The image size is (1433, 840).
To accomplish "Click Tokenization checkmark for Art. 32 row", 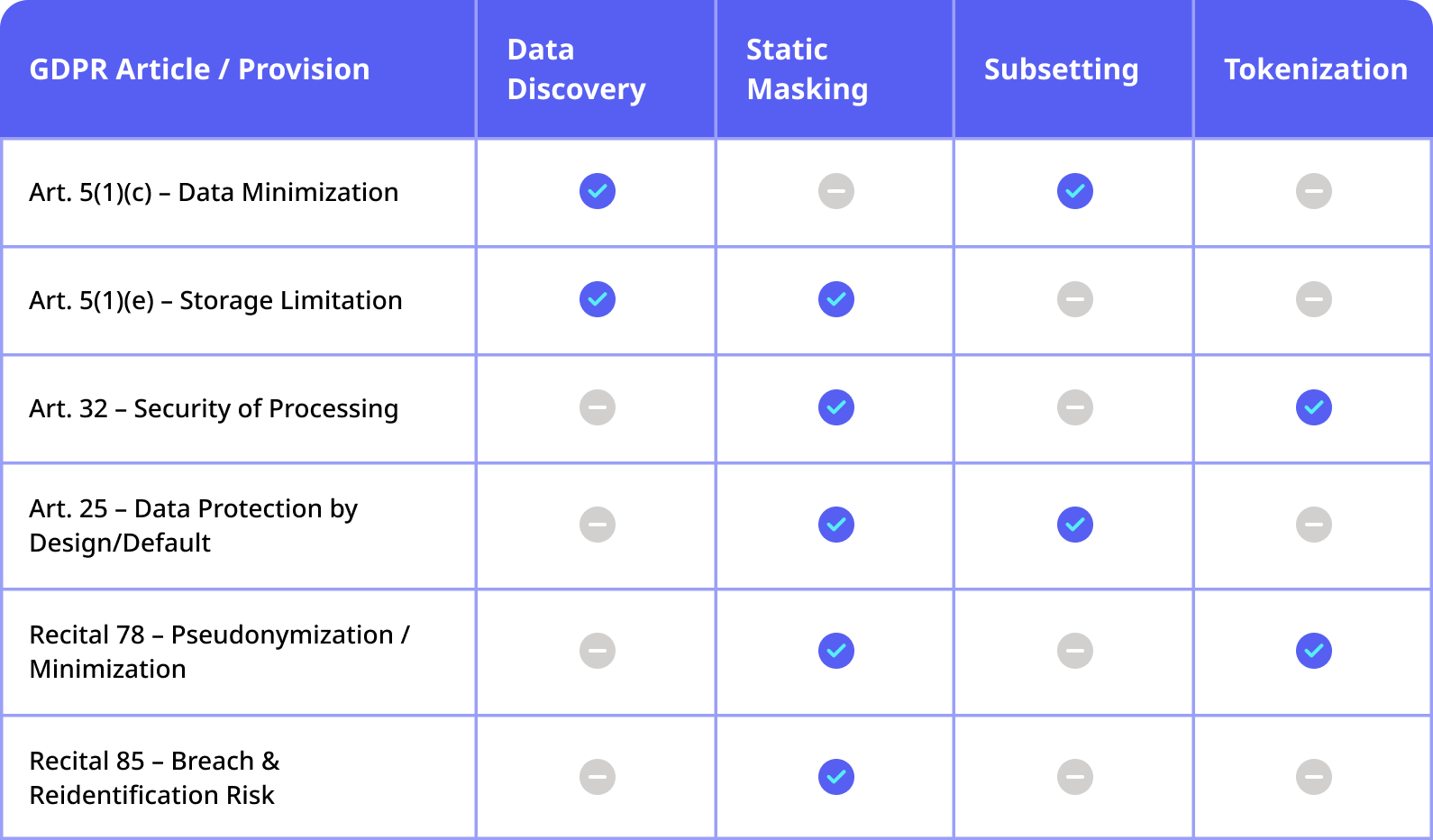I will [x=1314, y=407].
